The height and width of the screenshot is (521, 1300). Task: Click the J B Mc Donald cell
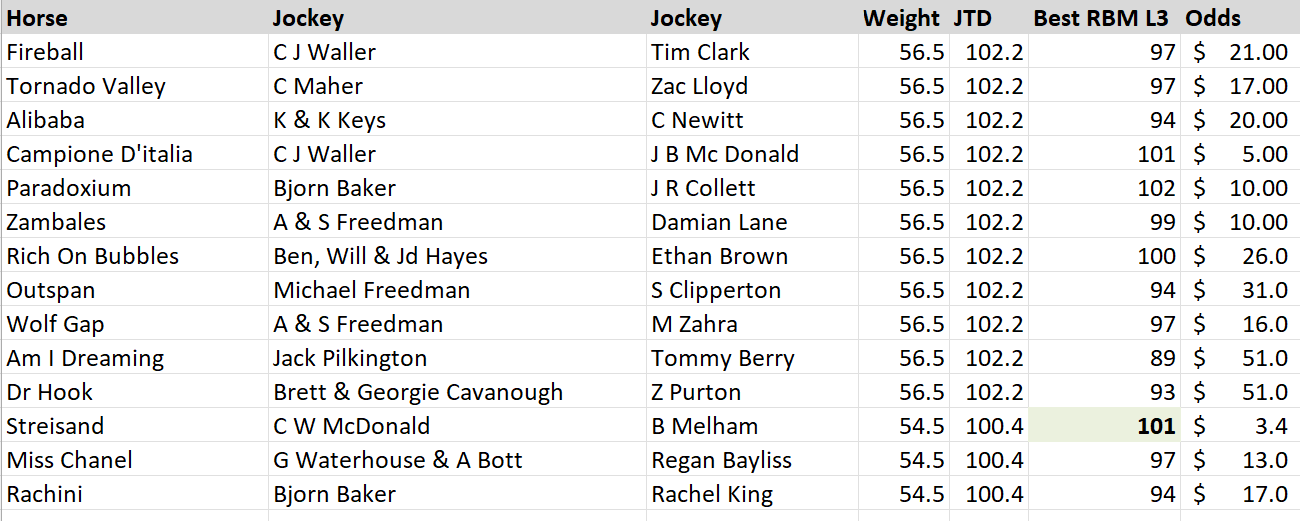[725, 154]
